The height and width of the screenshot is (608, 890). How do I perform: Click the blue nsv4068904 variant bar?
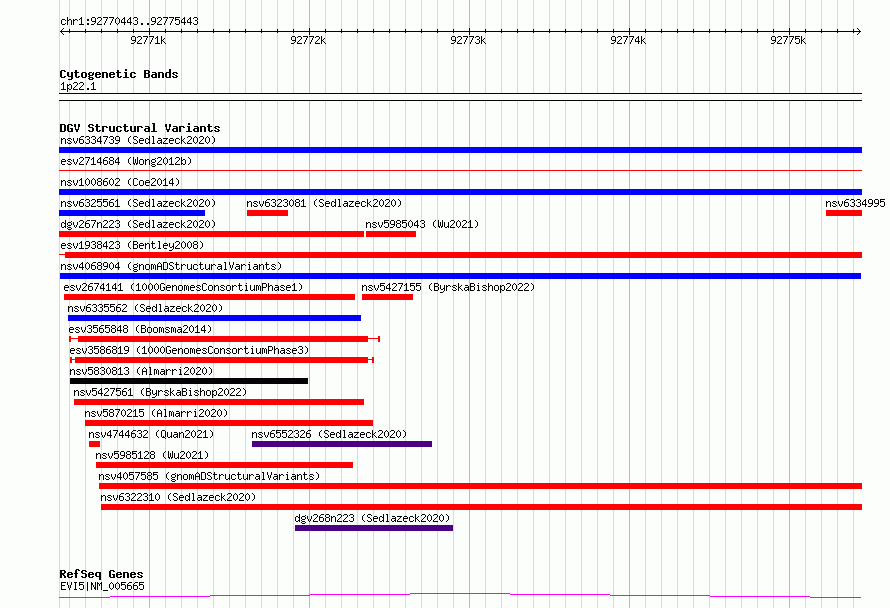coord(460,276)
